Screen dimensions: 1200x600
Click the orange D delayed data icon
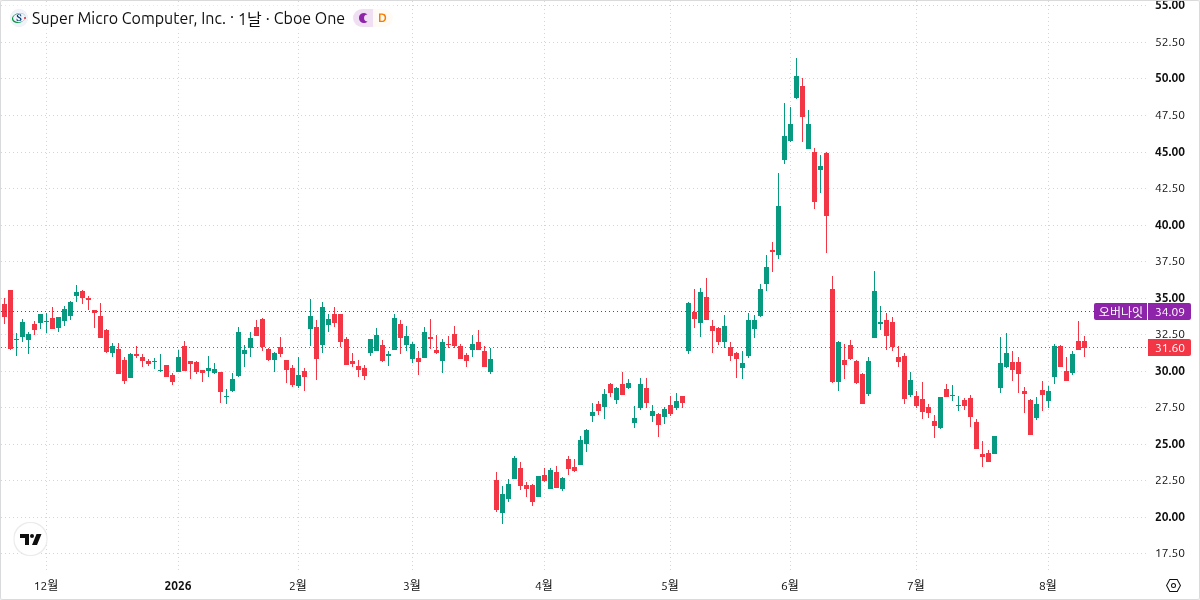[x=382, y=18]
